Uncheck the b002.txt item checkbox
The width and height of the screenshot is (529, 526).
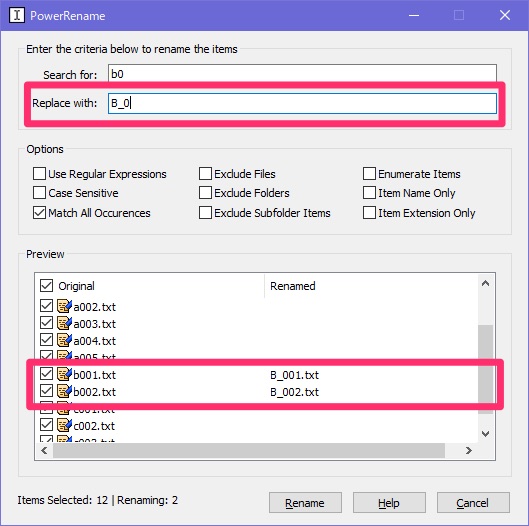tap(46, 391)
